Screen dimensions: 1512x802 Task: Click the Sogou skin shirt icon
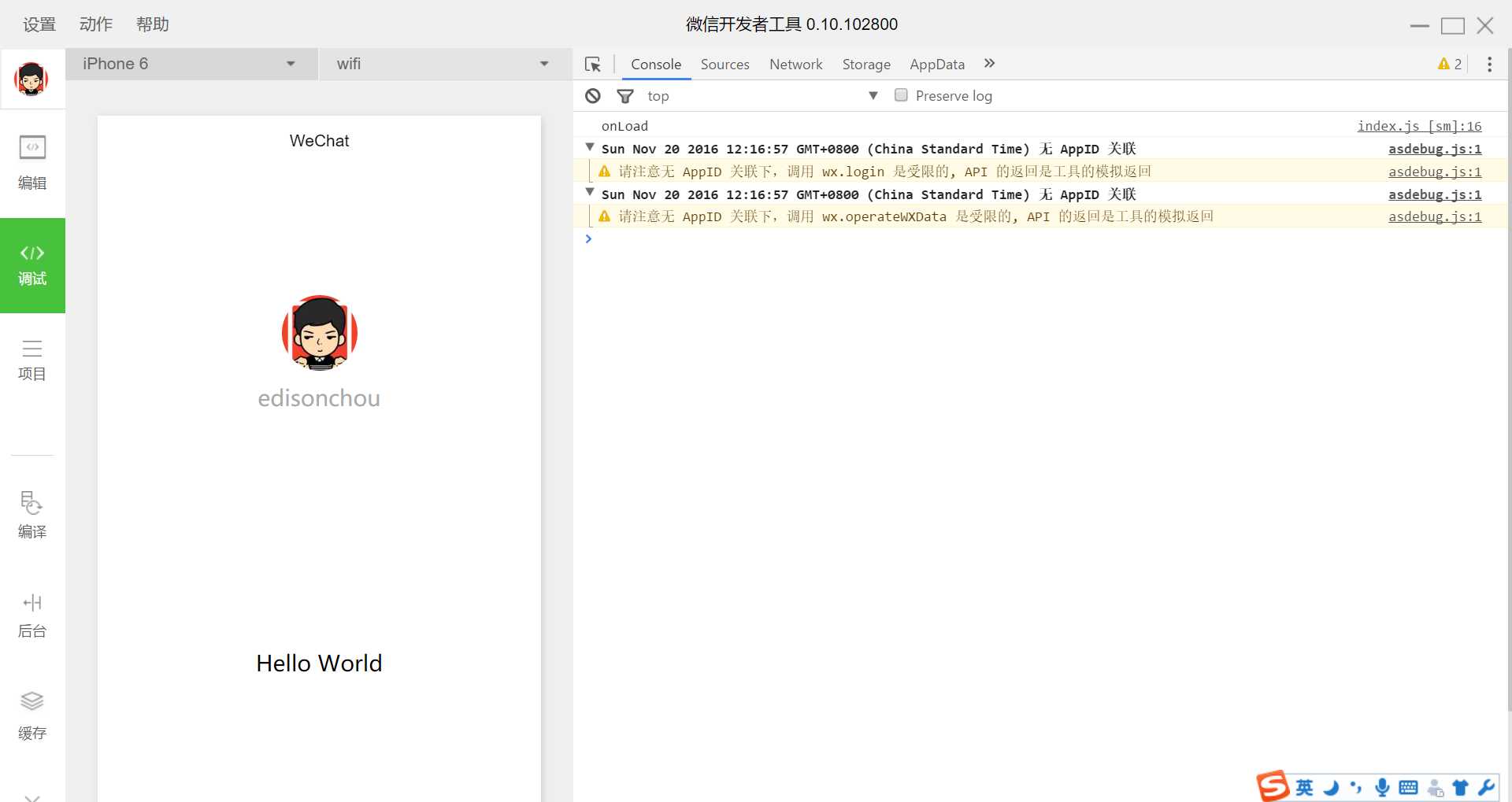(x=1461, y=788)
